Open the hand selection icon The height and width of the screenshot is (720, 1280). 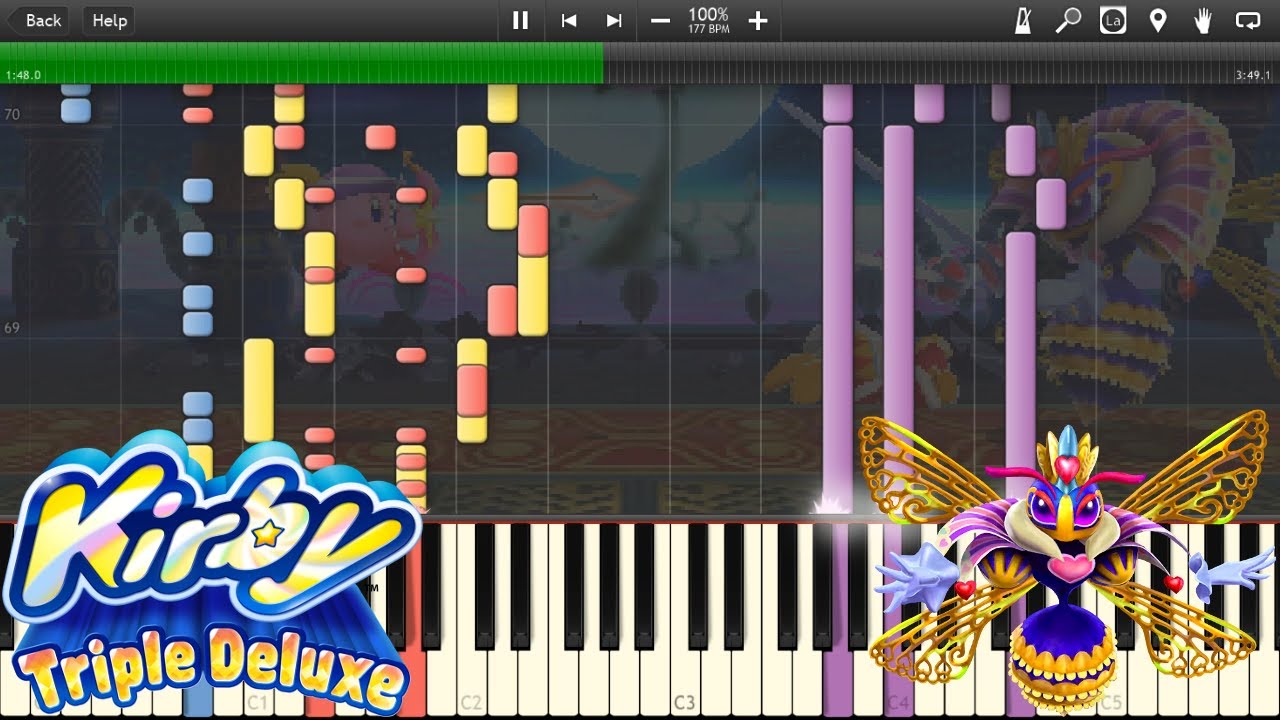click(x=1203, y=20)
